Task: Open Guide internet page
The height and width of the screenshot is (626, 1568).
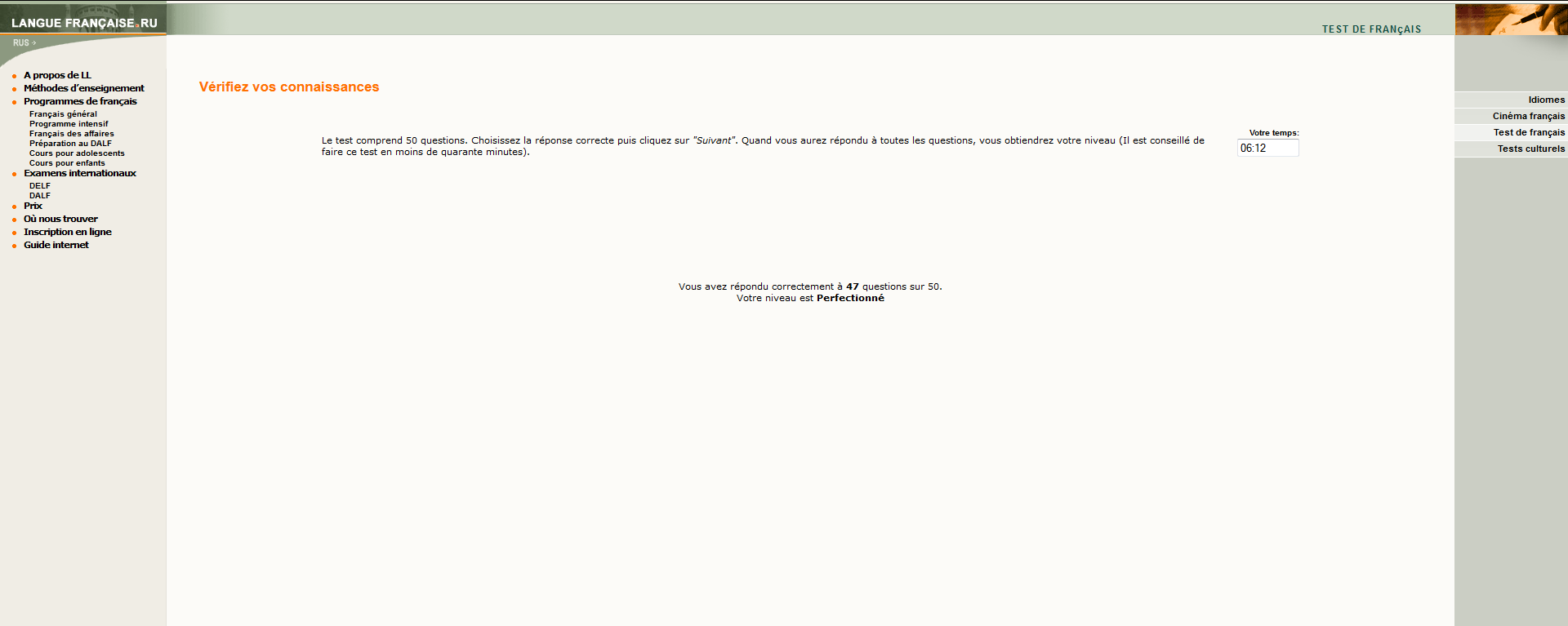Action: click(56, 245)
